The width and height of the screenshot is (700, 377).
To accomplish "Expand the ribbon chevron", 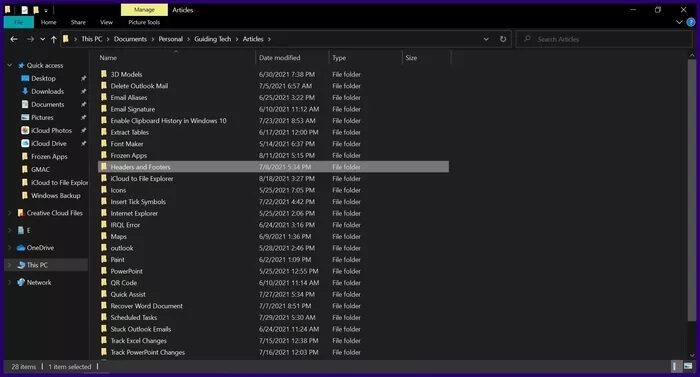I will [679, 22].
